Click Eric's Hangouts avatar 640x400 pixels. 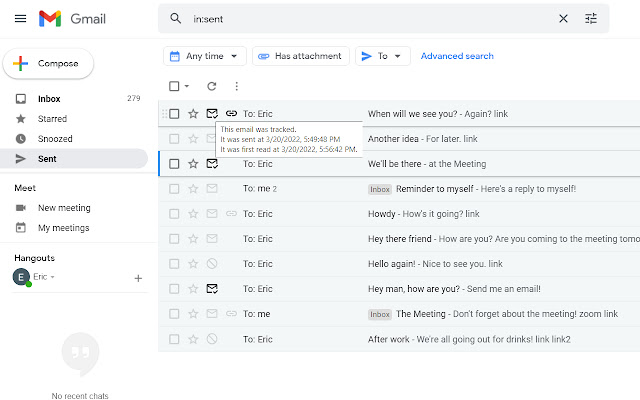21,277
